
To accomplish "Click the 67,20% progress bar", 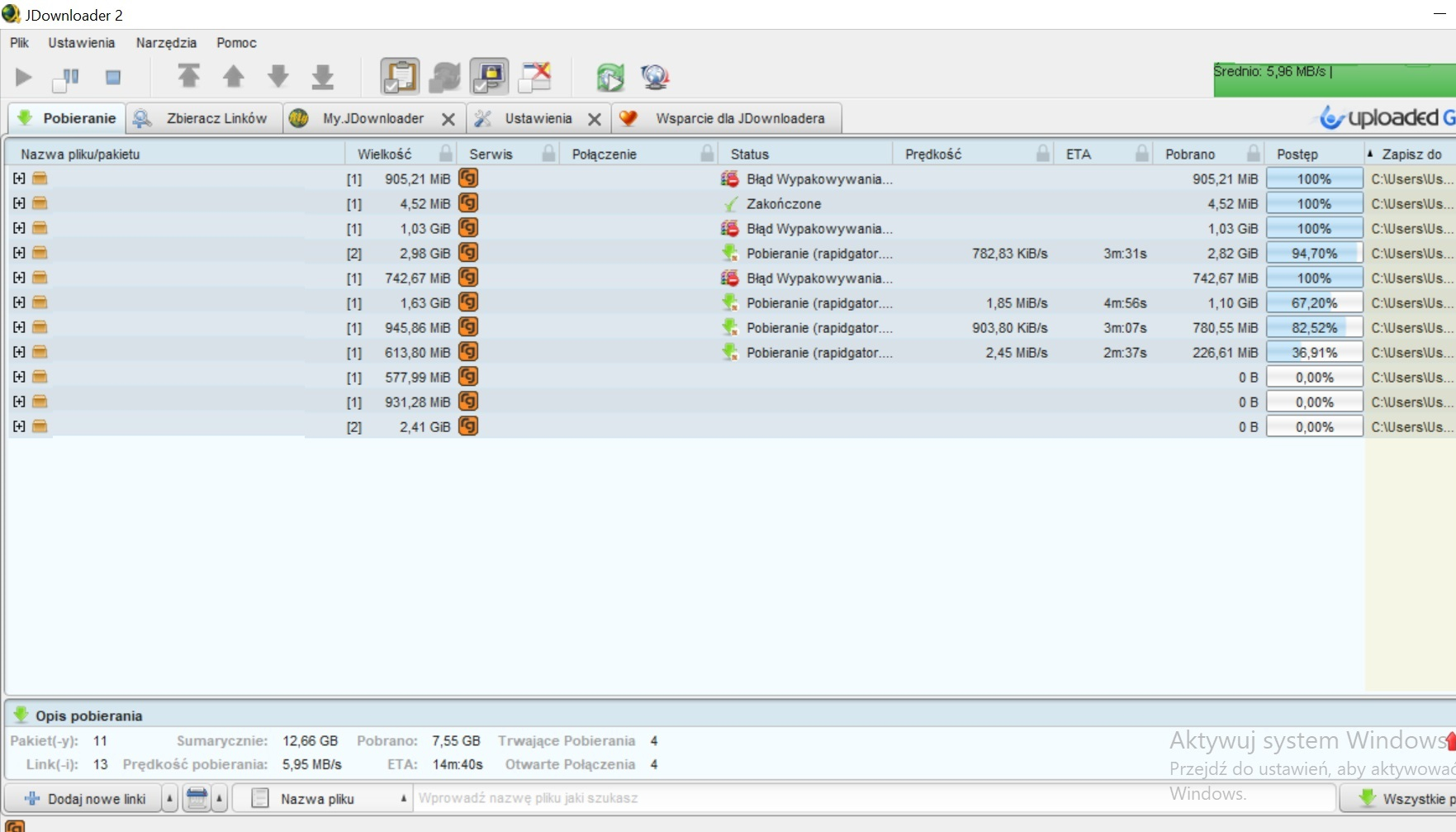I will click(1314, 302).
